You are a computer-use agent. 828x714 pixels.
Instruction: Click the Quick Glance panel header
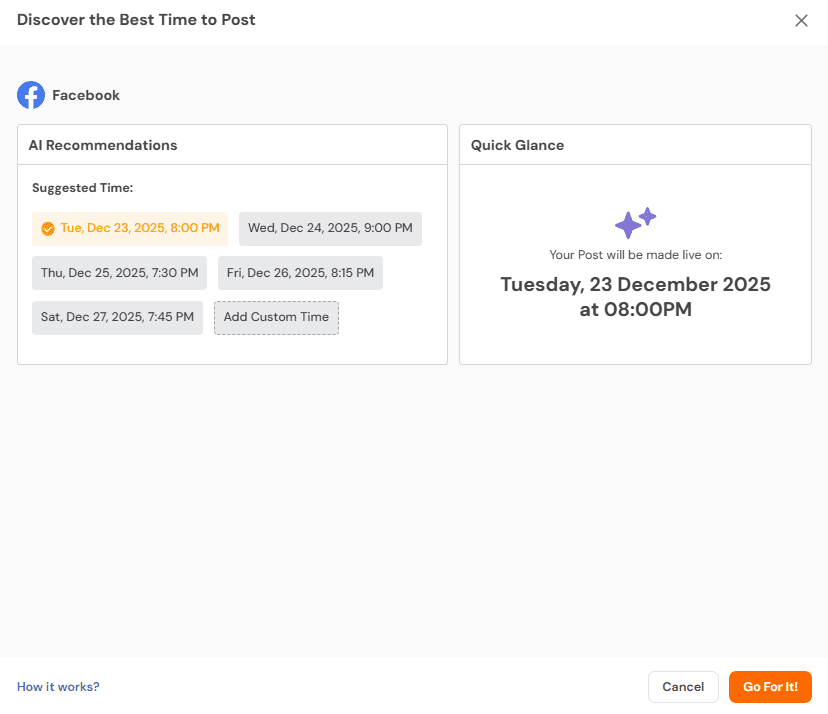click(x=516, y=145)
